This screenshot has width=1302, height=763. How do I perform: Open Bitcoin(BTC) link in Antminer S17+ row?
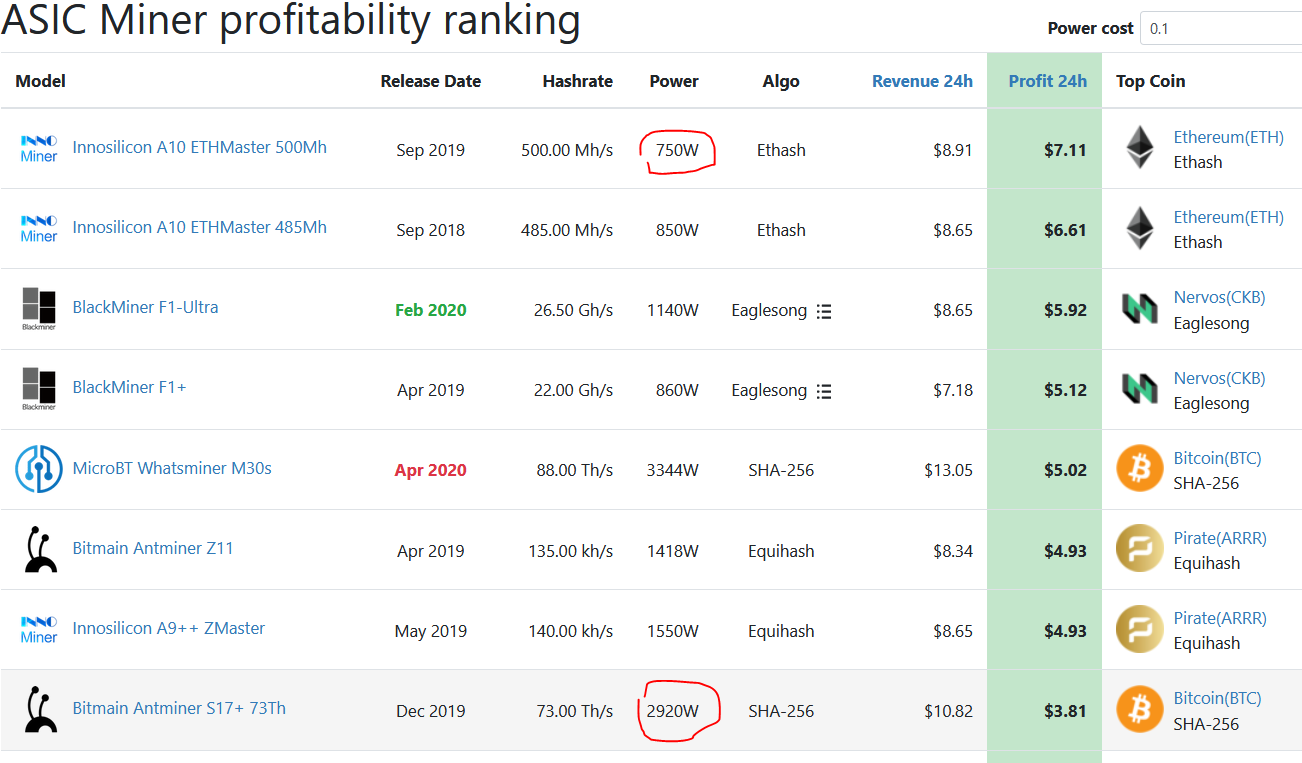[x=1217, y=698]
